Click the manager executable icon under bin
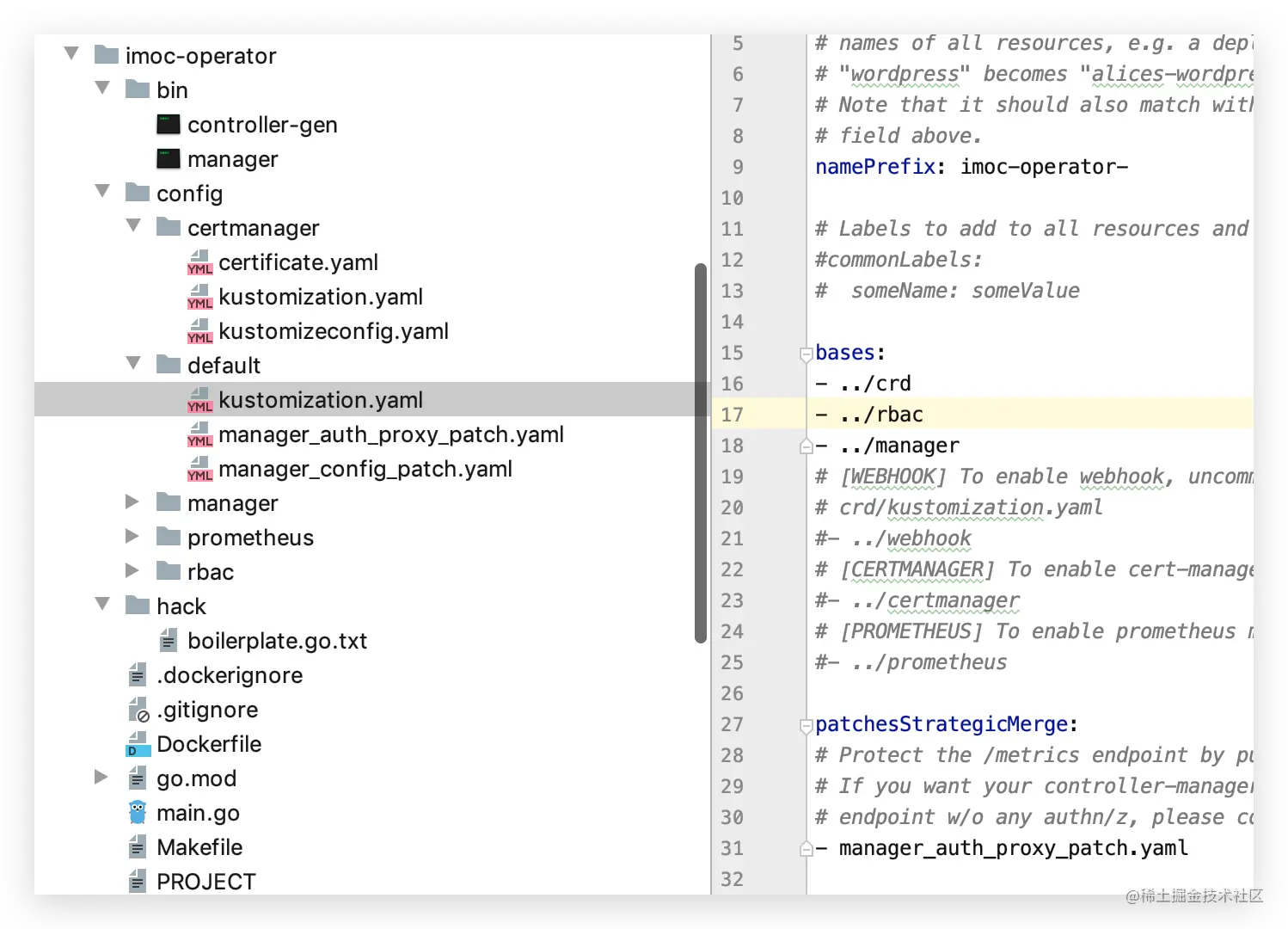 click(169, 159)
